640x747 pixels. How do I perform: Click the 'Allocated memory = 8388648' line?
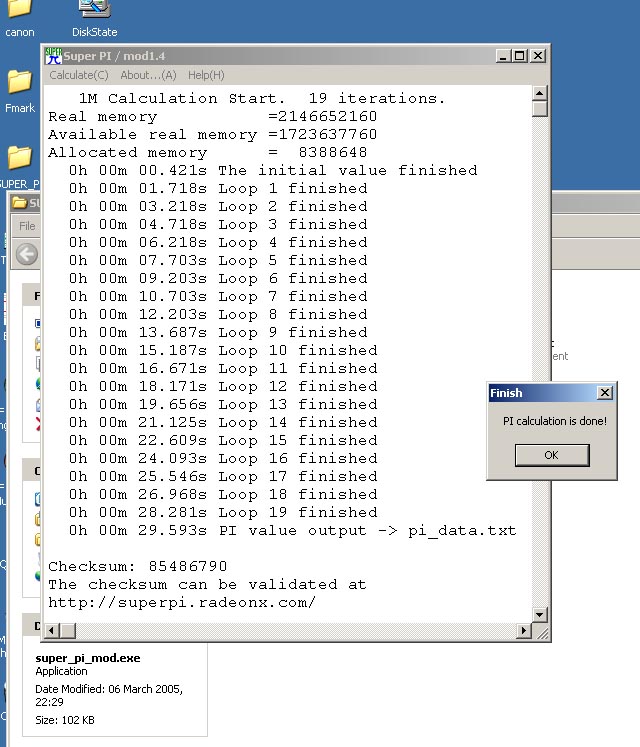click(x=207, y=153)
